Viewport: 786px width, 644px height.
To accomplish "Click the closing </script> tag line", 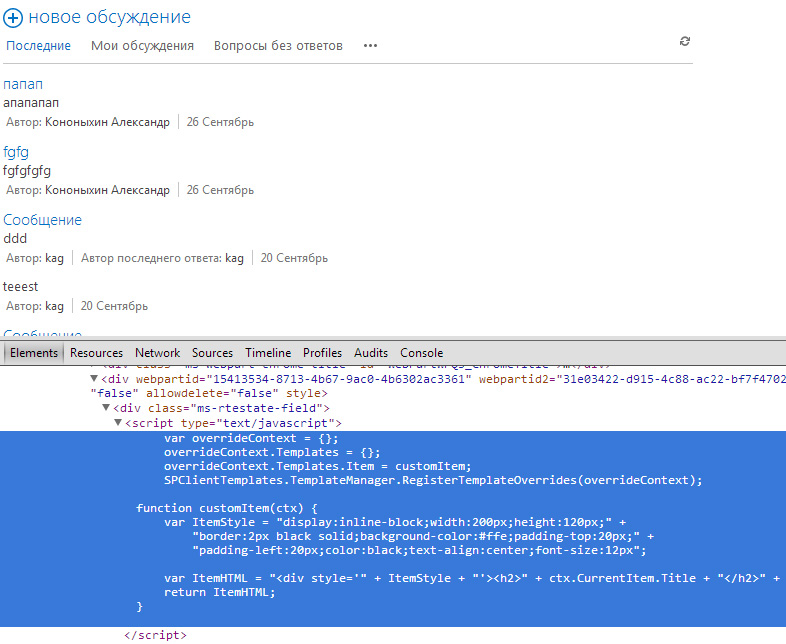I will 155,635.
